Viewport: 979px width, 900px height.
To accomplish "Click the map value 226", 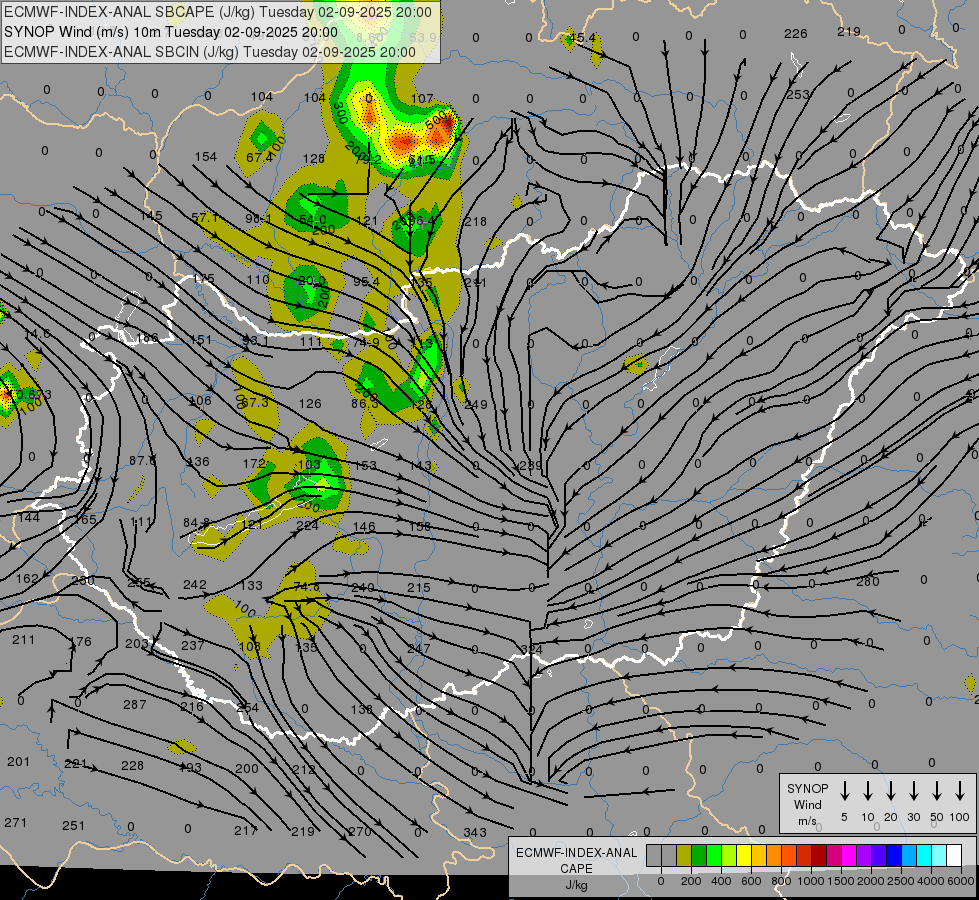I will tap(795, 34).
